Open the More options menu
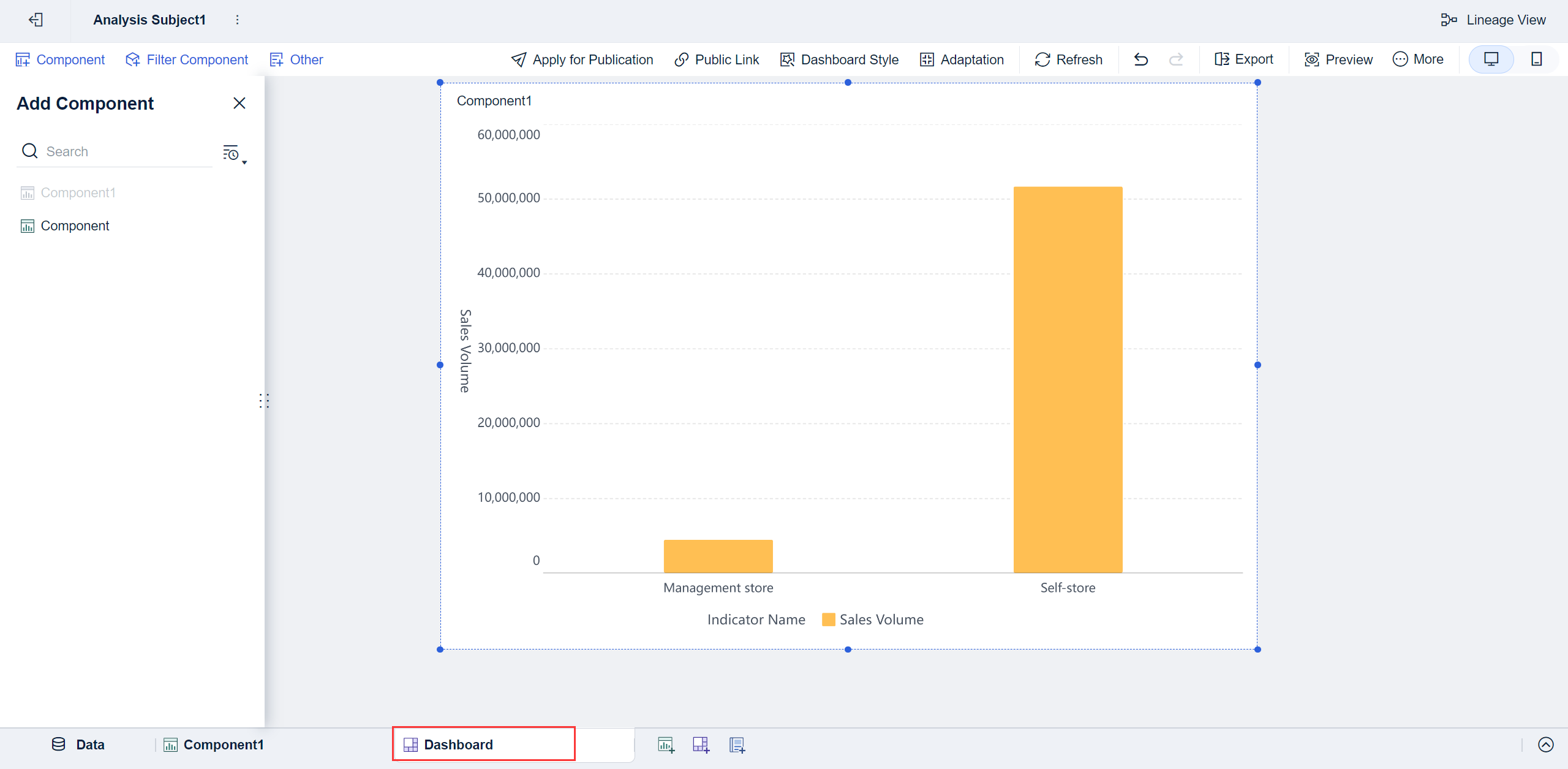 point(1417,59)
